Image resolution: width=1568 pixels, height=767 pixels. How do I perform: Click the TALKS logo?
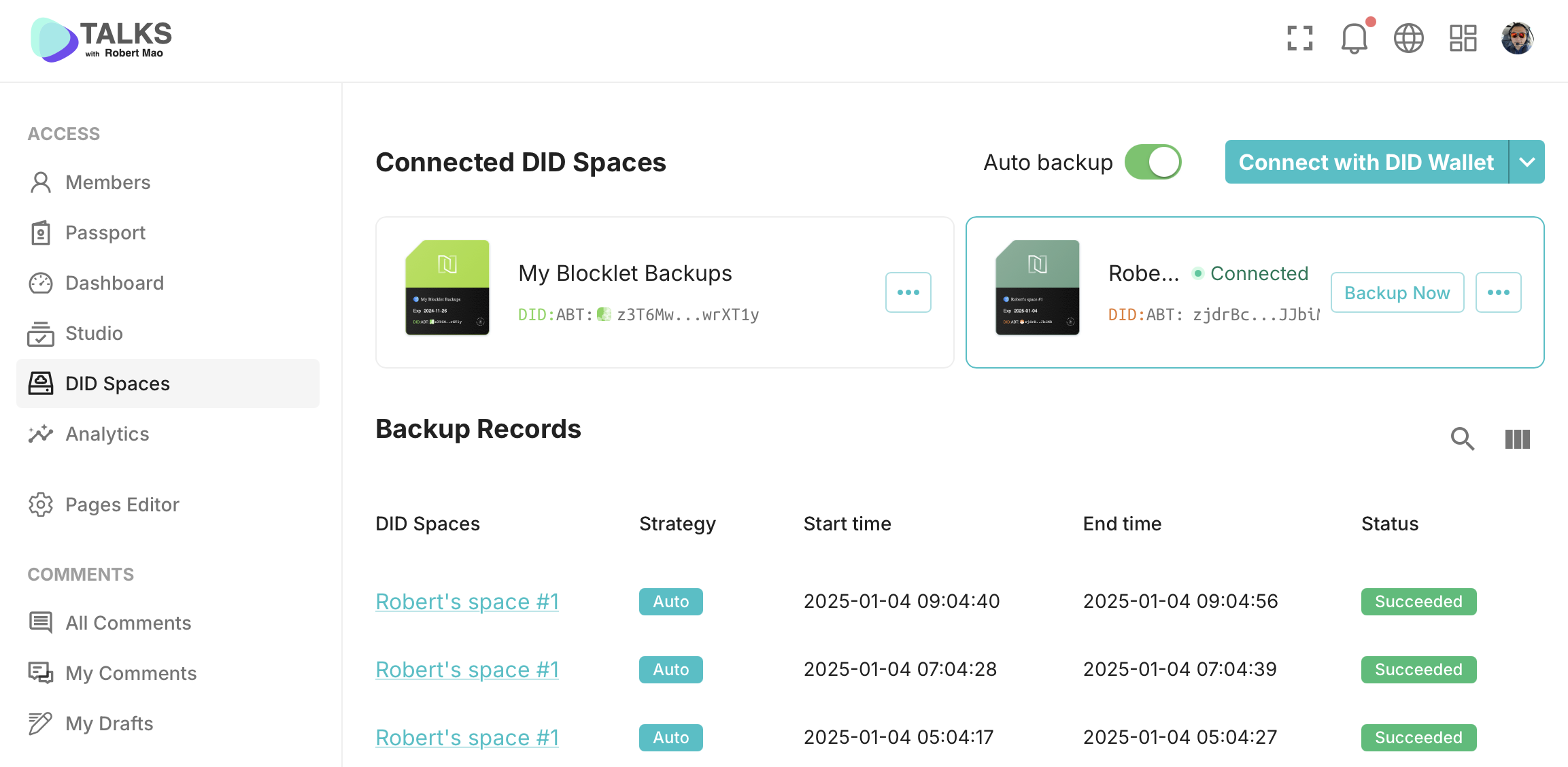[102, 39]
